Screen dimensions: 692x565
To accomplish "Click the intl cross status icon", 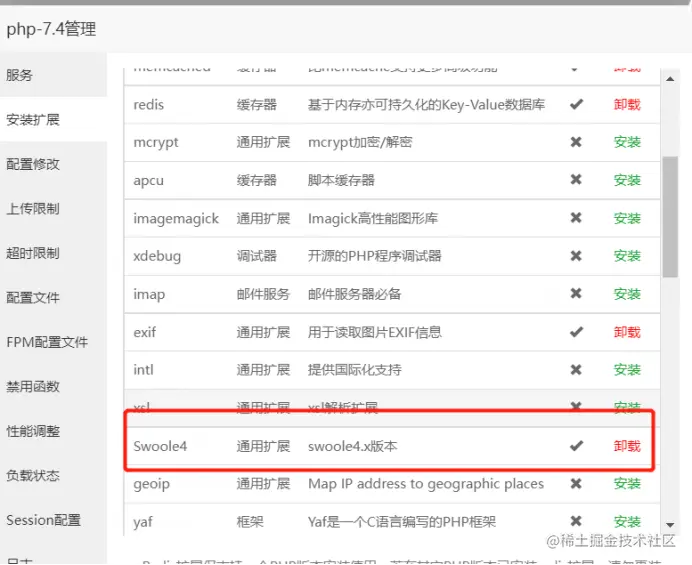I will [x=576, y=369].
